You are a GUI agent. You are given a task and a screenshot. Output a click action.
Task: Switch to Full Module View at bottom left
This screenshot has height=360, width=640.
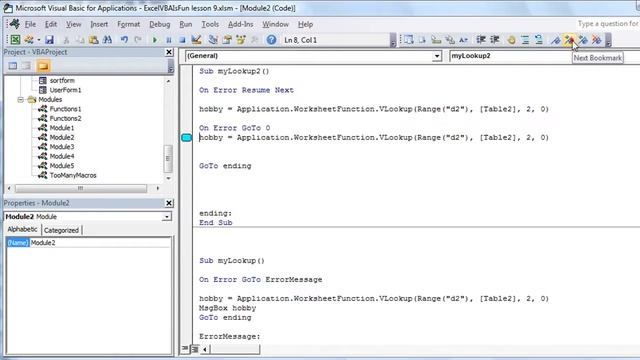pos(195,349)
